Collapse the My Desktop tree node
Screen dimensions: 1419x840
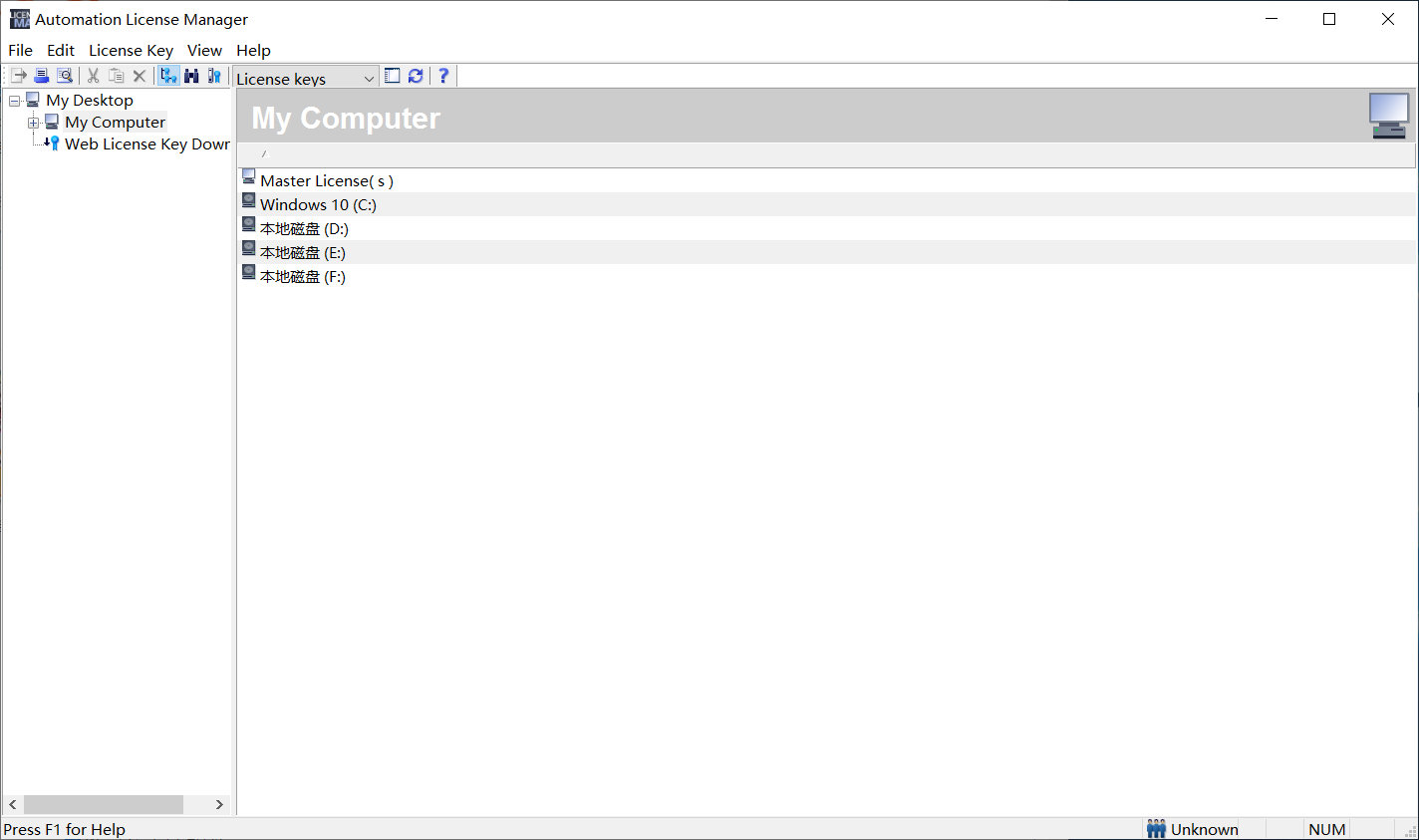tap(14, 101)
